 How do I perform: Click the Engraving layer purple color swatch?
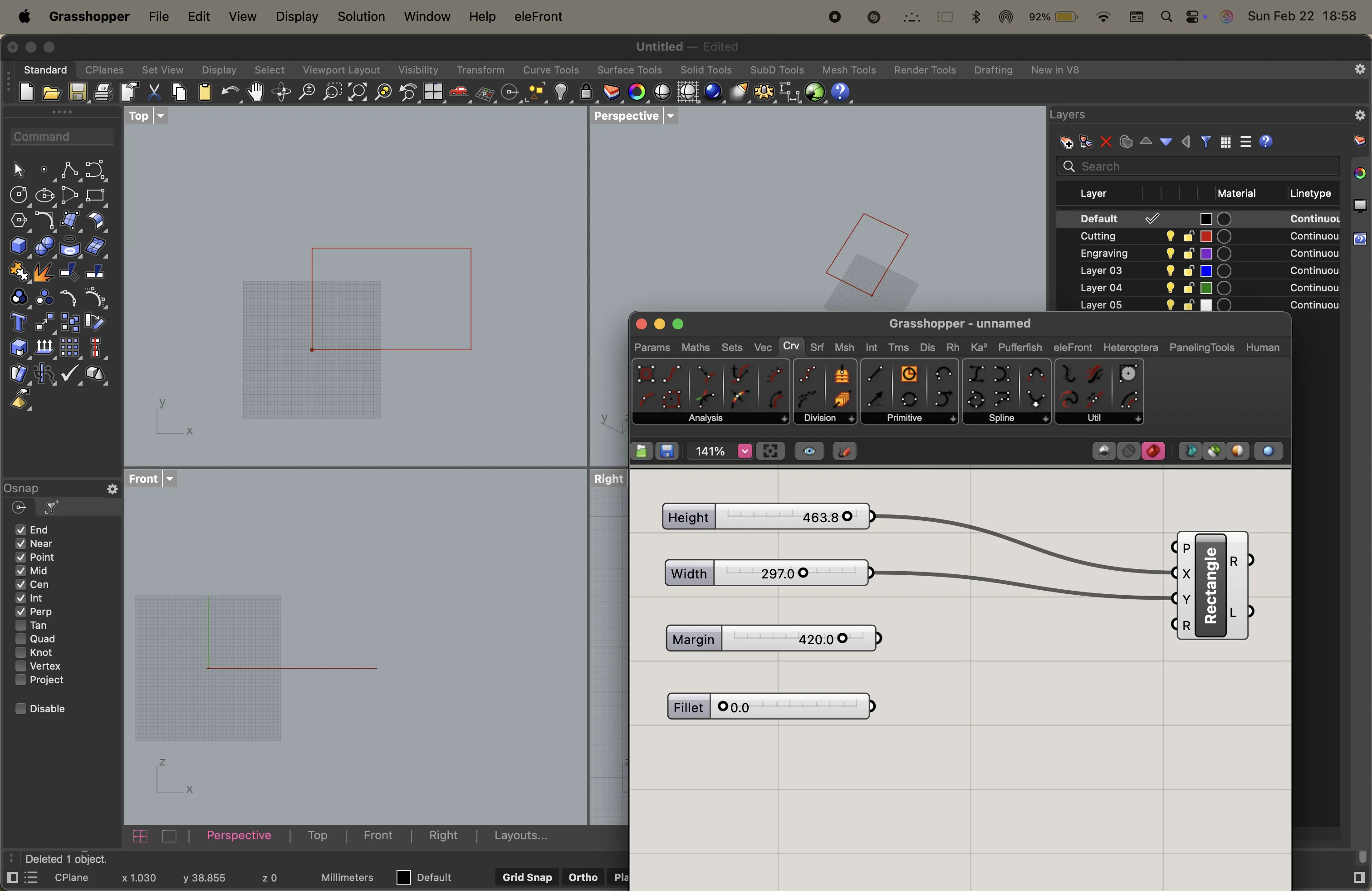[1206, 254]
